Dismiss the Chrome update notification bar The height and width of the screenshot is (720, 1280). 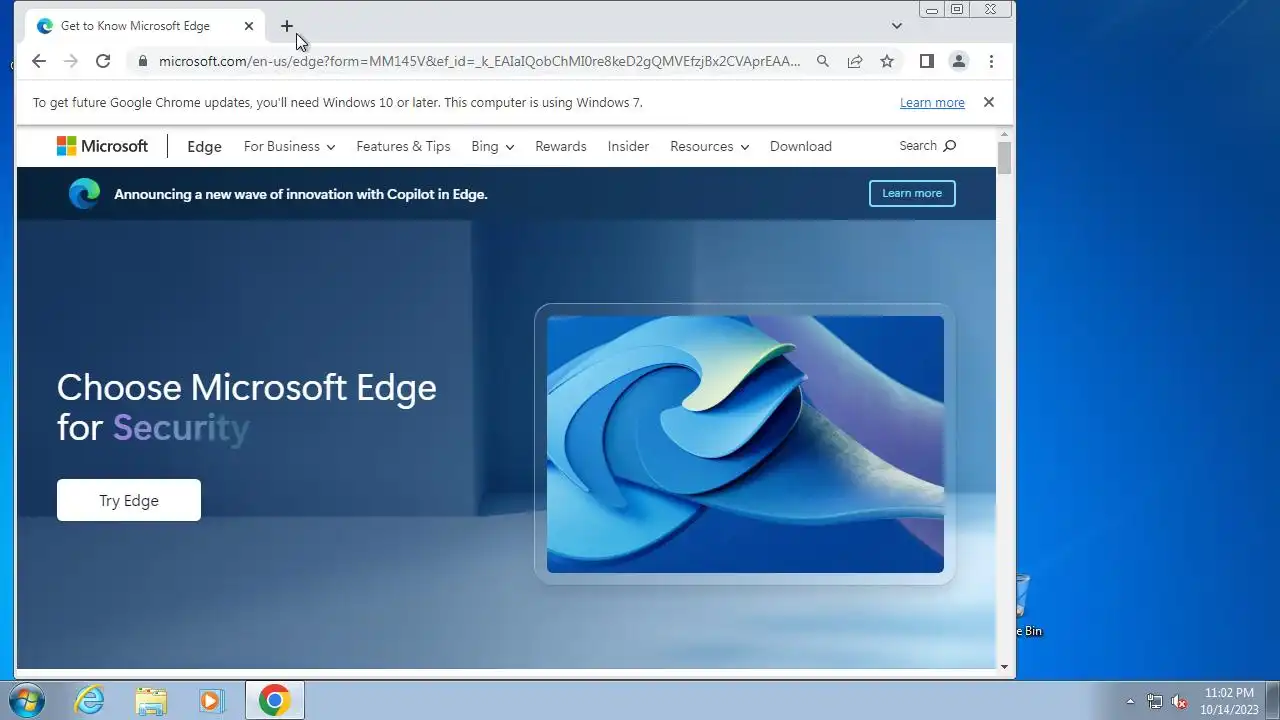tap(989, 102)
